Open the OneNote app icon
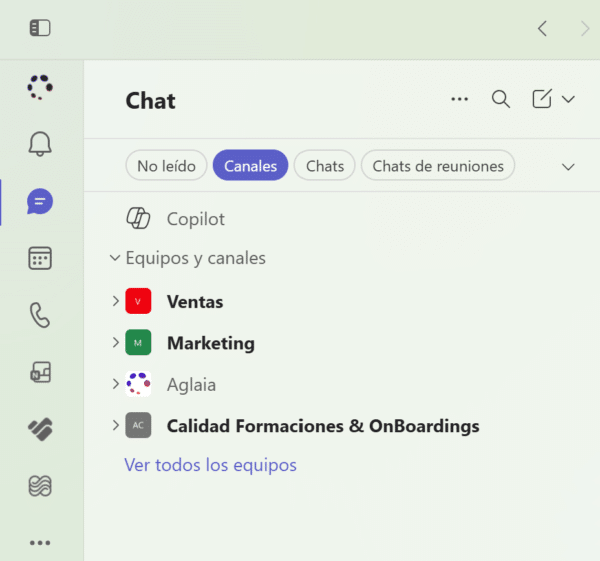 [x=40, y=372]
